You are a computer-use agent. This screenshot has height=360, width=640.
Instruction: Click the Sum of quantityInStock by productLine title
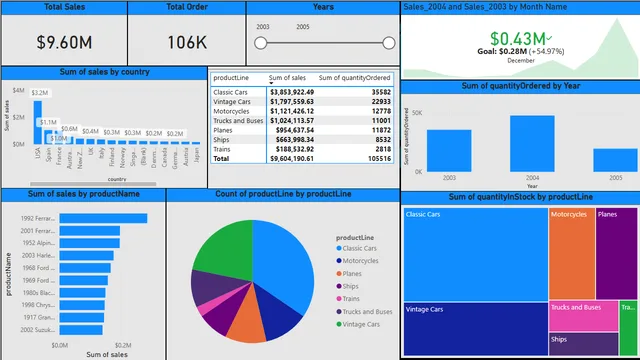coord(520,197)
